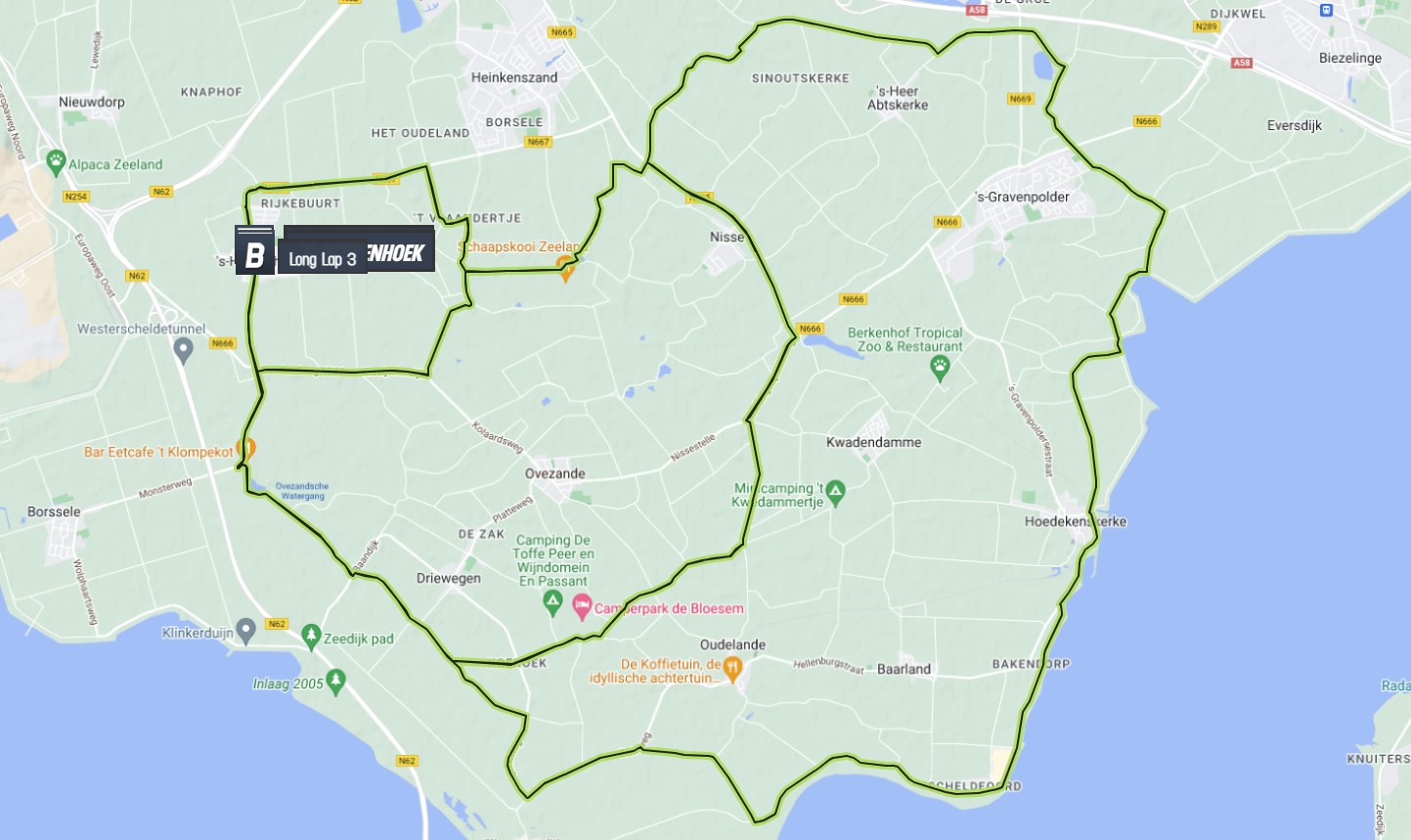Image resolution: width=1411 pixels, height=840 pixels.
Task: Click the 's-Gravenpolder town label
Action: pos(1022,197)
